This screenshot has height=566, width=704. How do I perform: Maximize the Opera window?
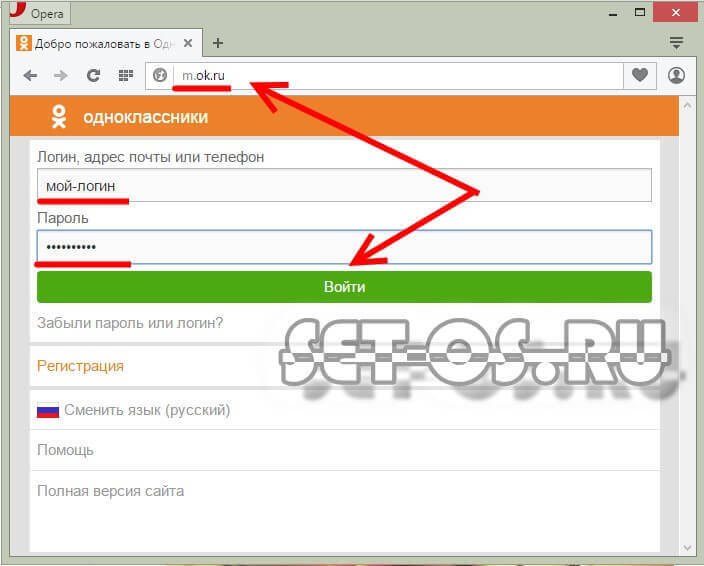640,13
